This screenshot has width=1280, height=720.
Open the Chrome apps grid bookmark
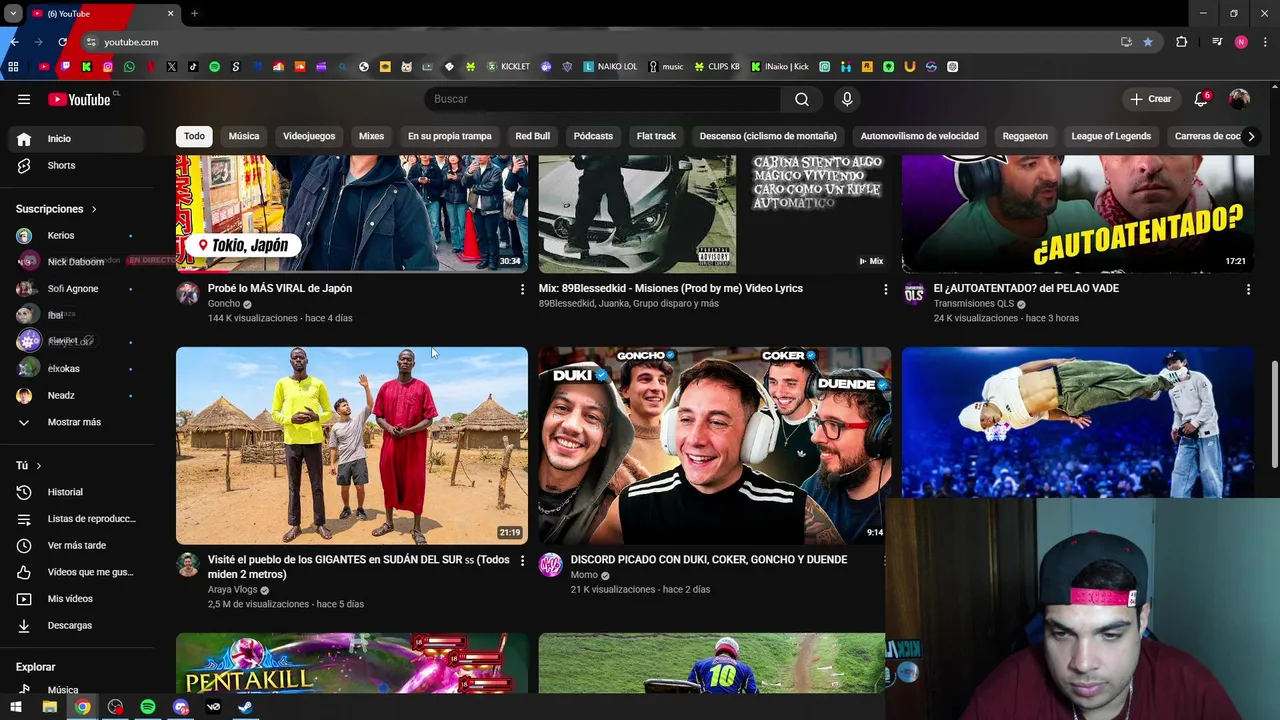coord(13,67)
